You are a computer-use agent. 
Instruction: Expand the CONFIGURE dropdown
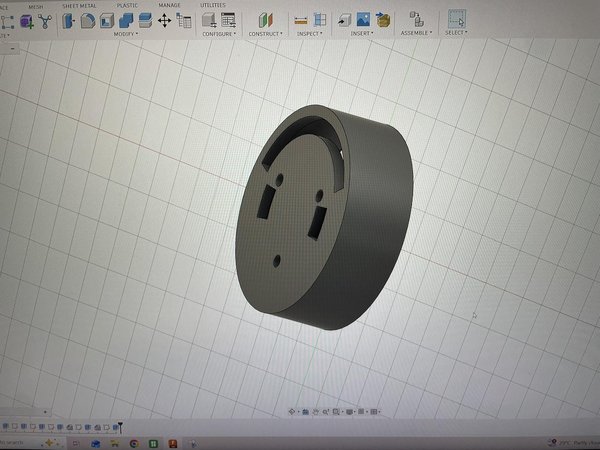[219, 34]
